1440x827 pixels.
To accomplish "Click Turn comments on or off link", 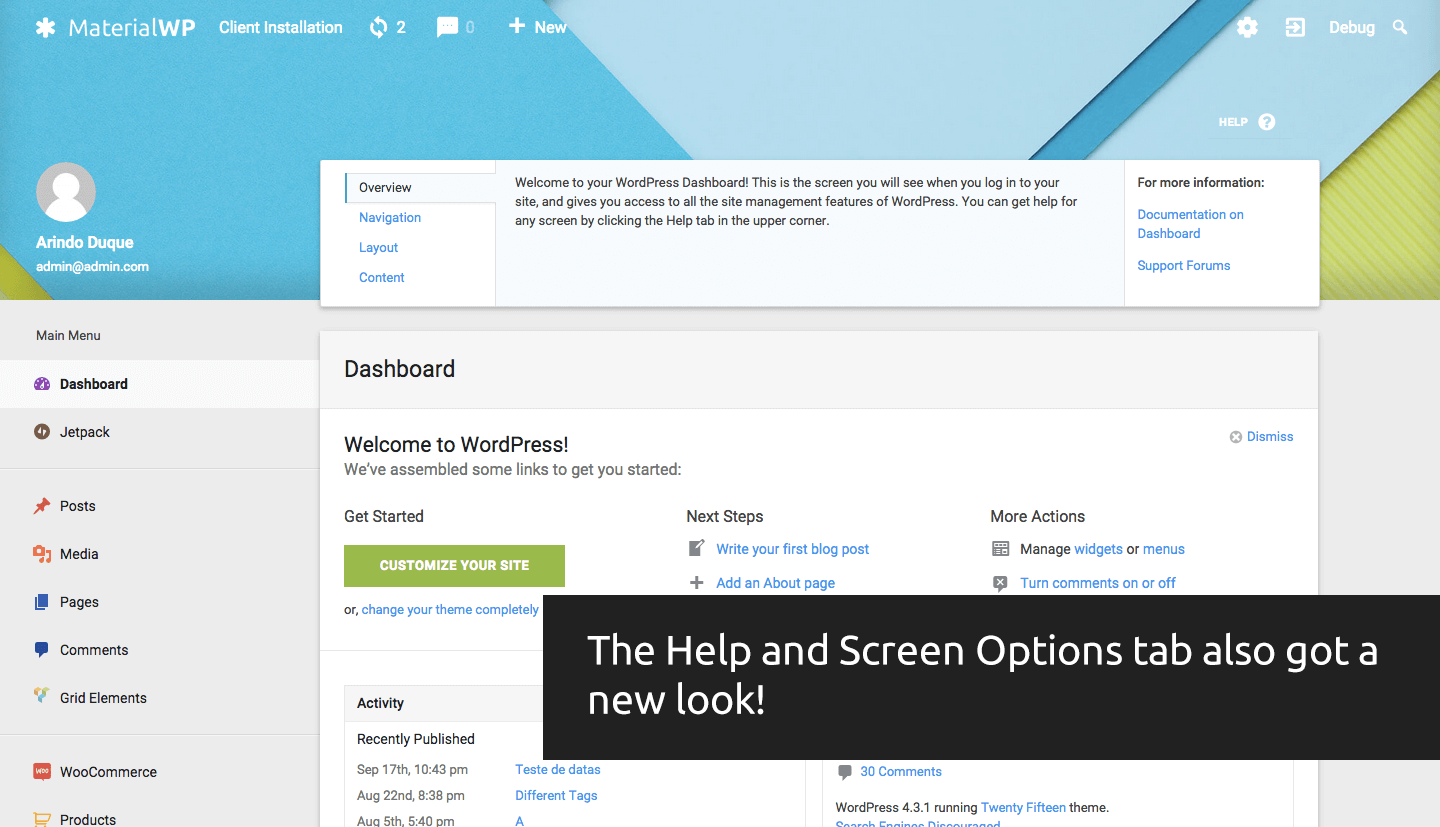I will 1098,583.
